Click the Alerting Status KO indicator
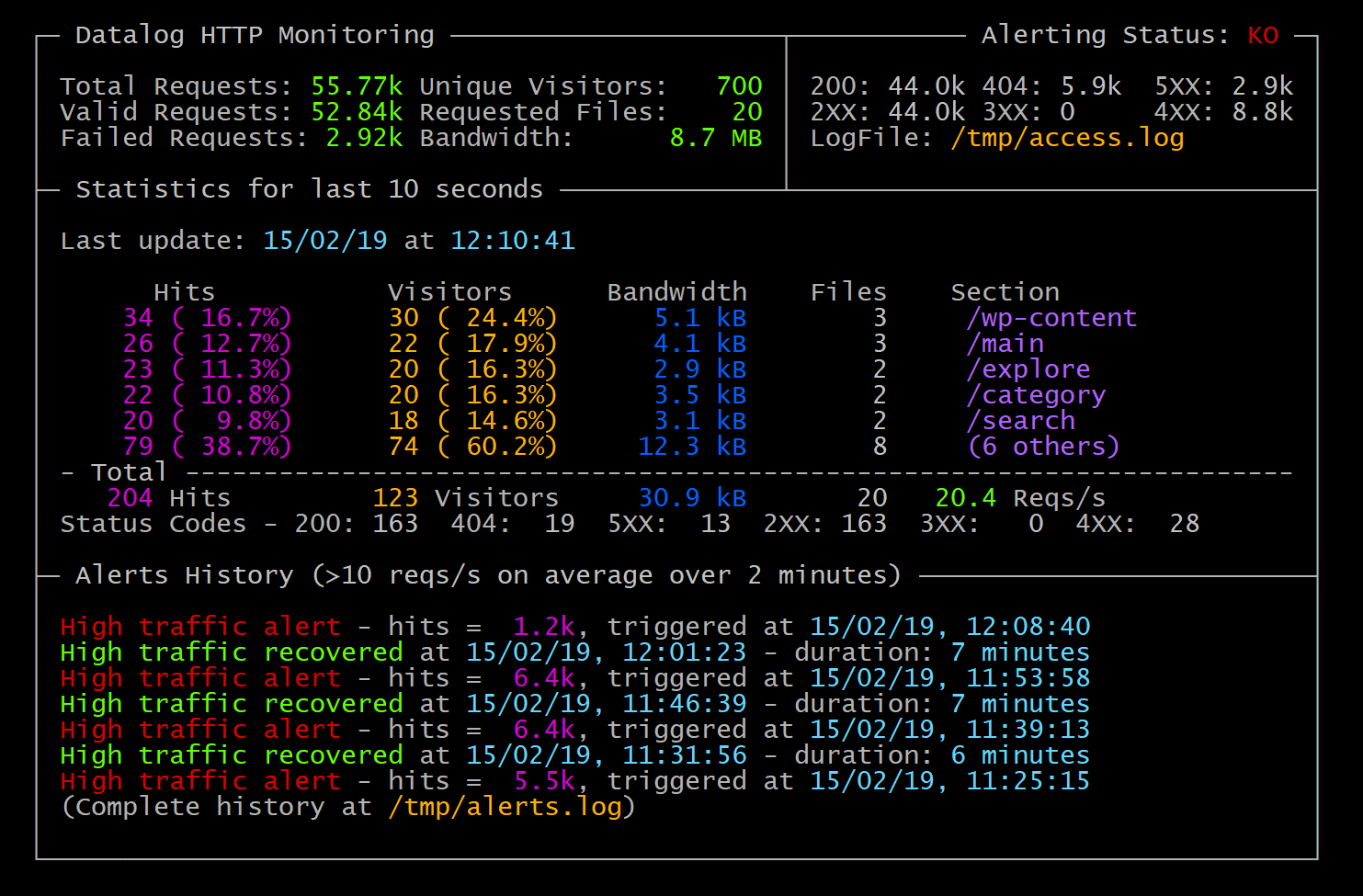This screenshot has height=896, width=1363. (x=1263, y=35)
